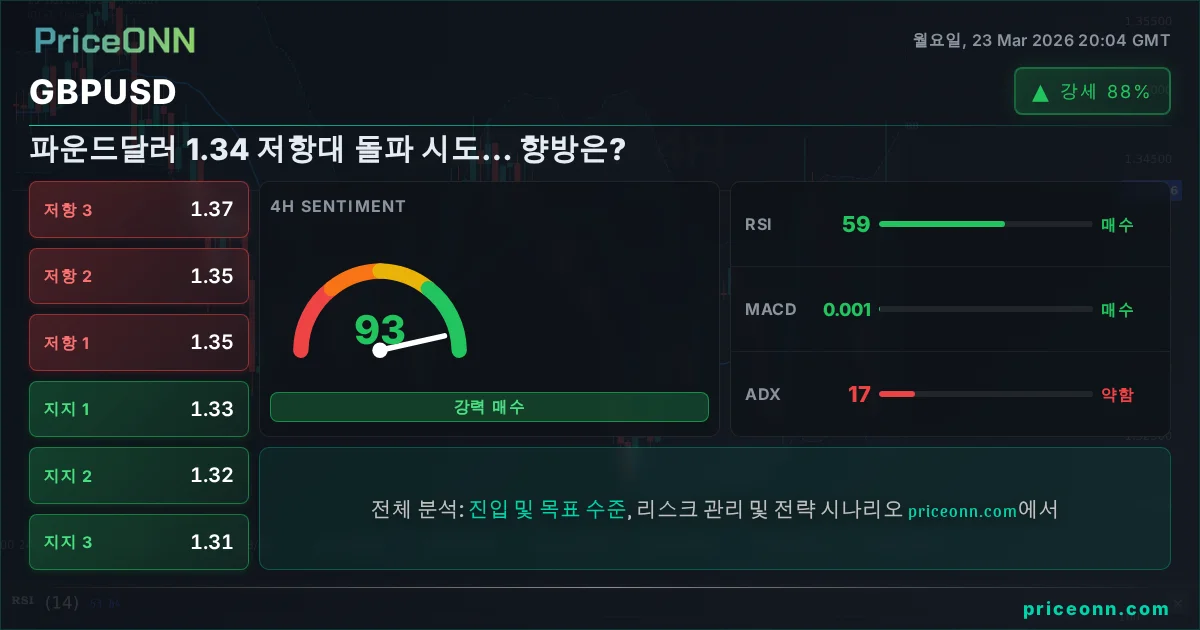Click the priceonn.com footer watermark
Image resolution: width=1200 pixels, height=630 pixels.
pyautogui.click(x=1096, y=609)
